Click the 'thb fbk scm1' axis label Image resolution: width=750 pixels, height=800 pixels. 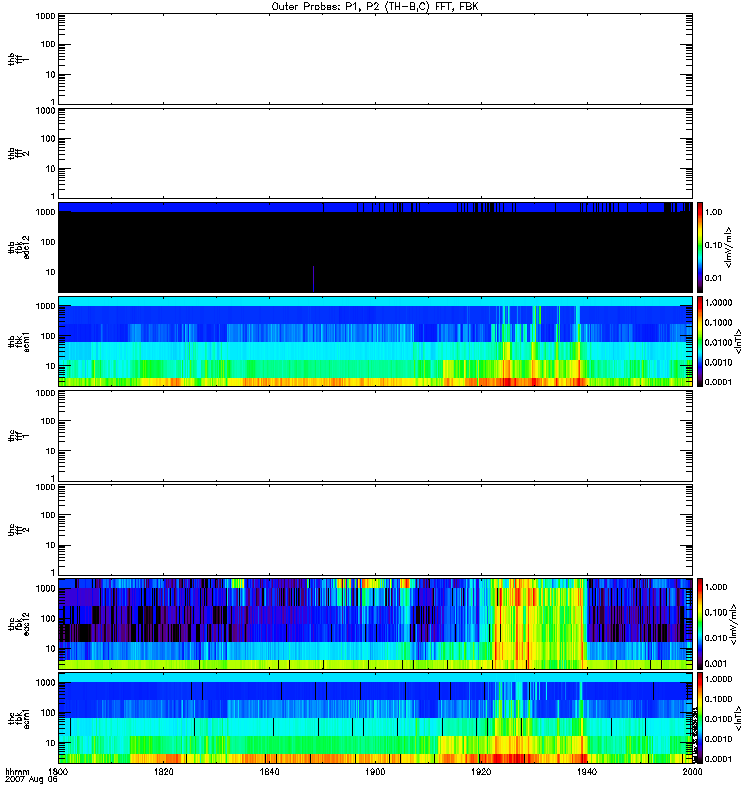[x=18, y=342]
